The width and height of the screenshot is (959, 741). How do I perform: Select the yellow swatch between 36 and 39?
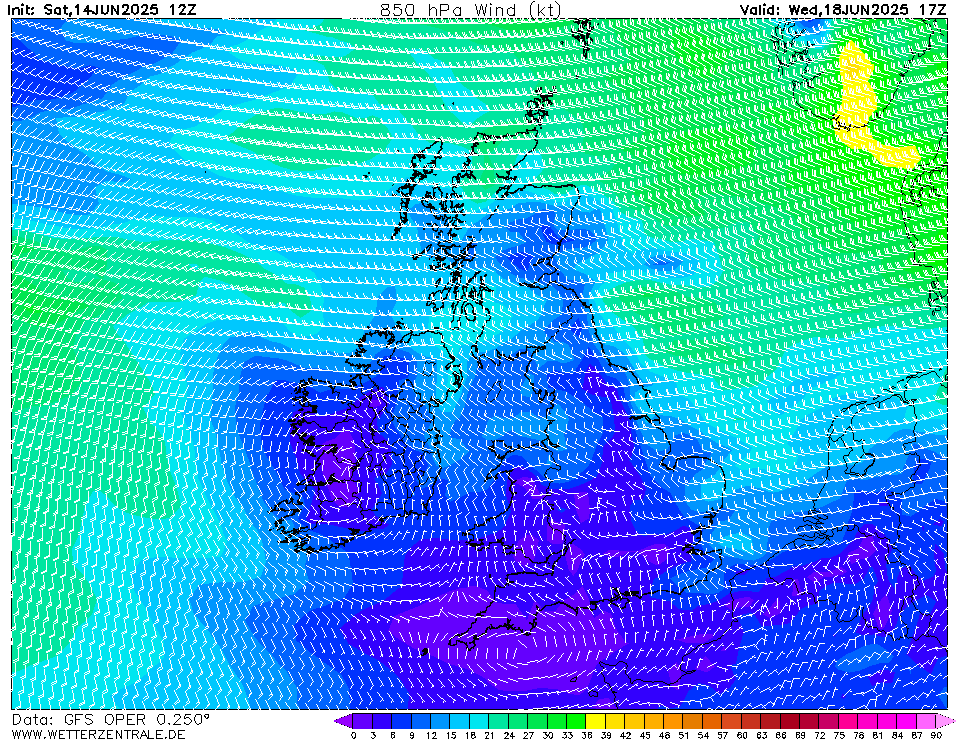596,721
